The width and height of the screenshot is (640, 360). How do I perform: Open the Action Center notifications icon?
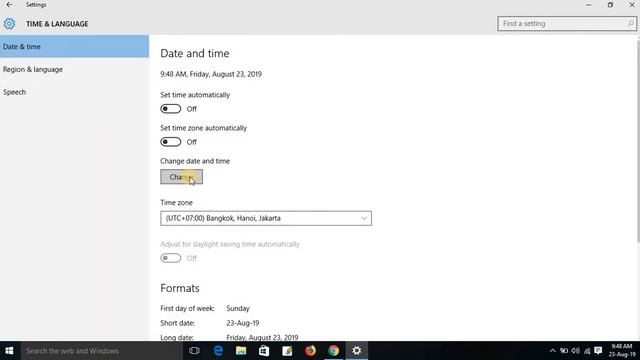(x=598, y=351)
